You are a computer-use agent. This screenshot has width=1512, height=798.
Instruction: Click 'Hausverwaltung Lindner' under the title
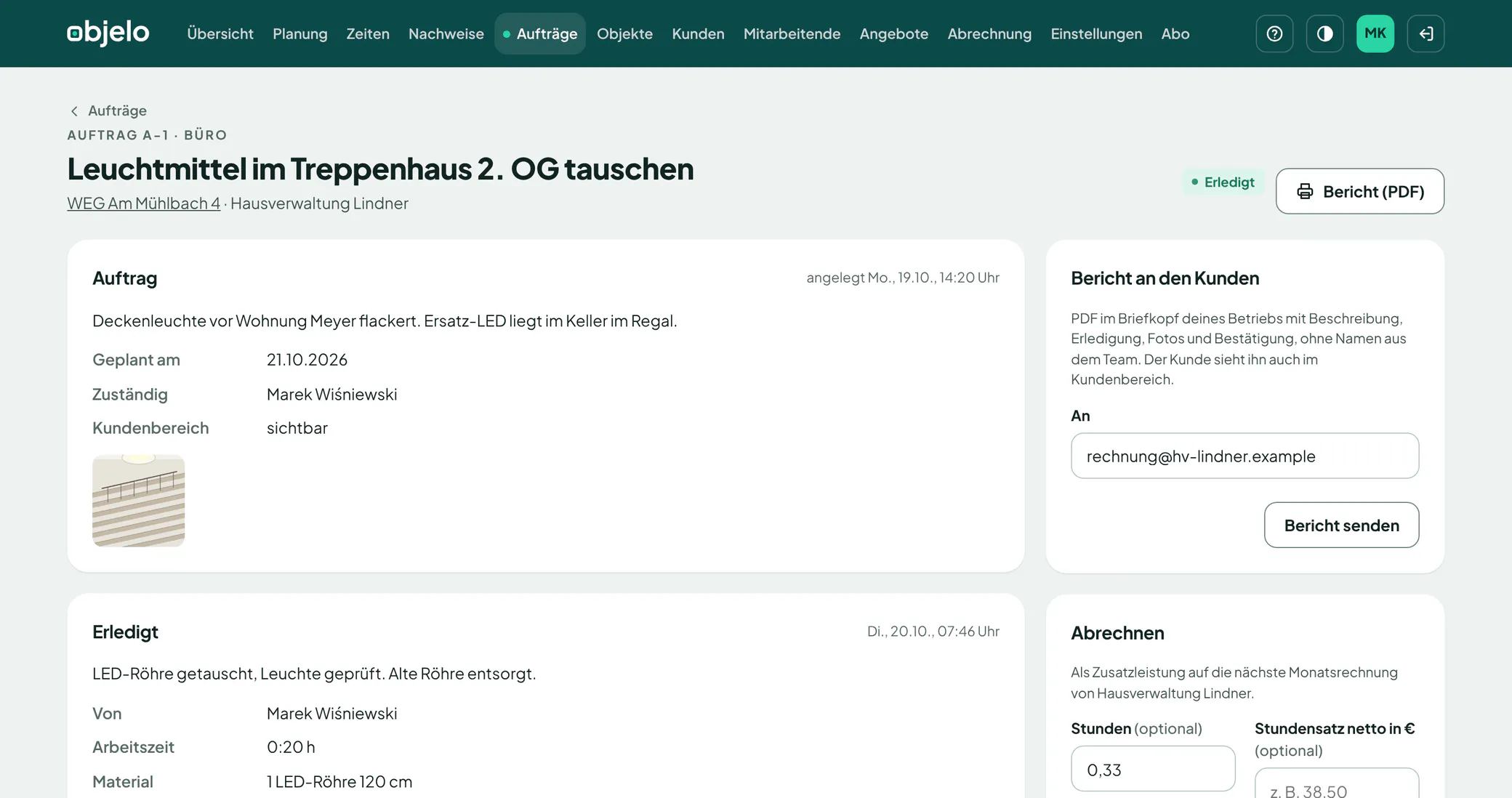click(x=319, y=203)
